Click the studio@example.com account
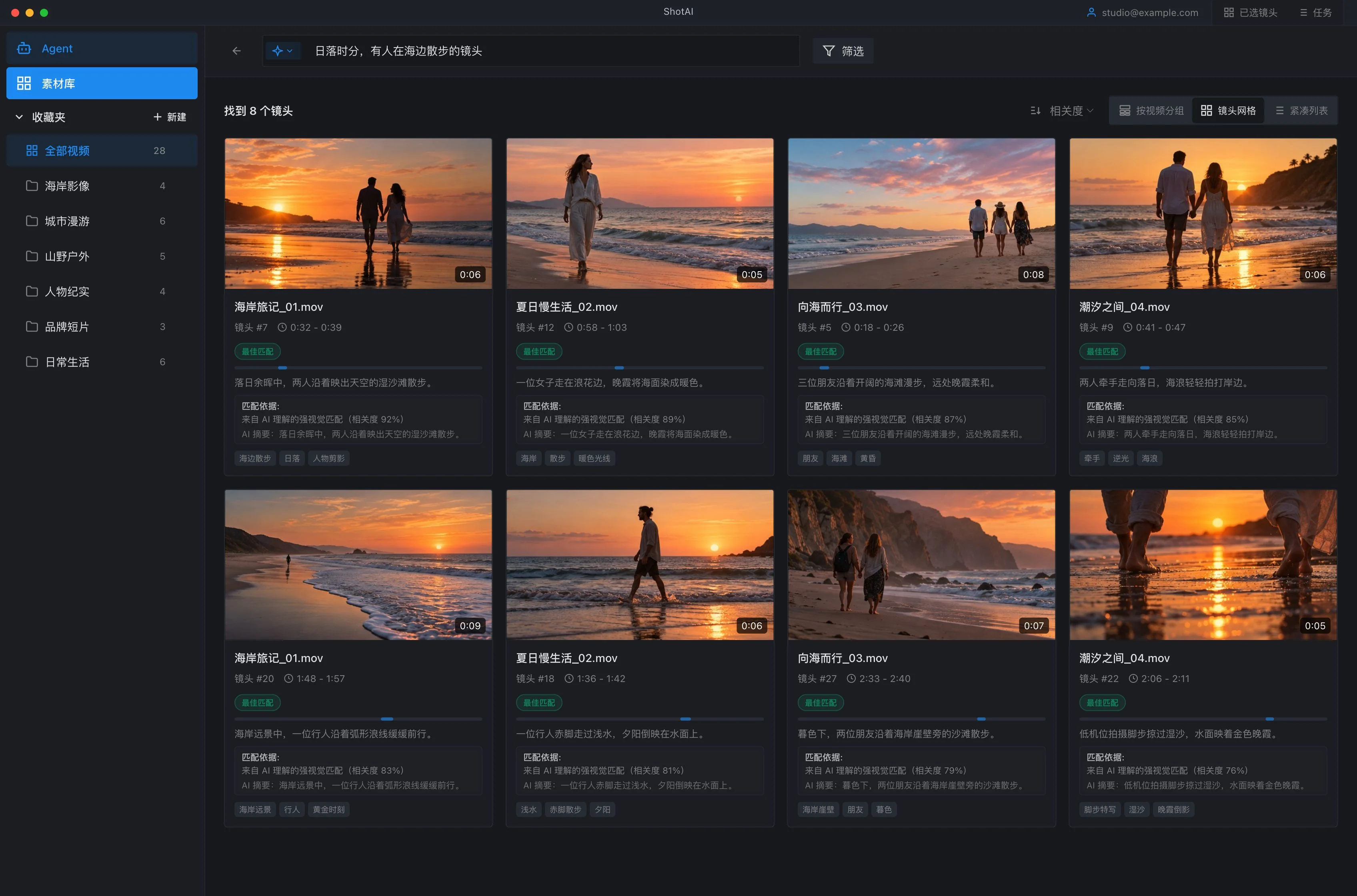 [x=1142, y=12]
